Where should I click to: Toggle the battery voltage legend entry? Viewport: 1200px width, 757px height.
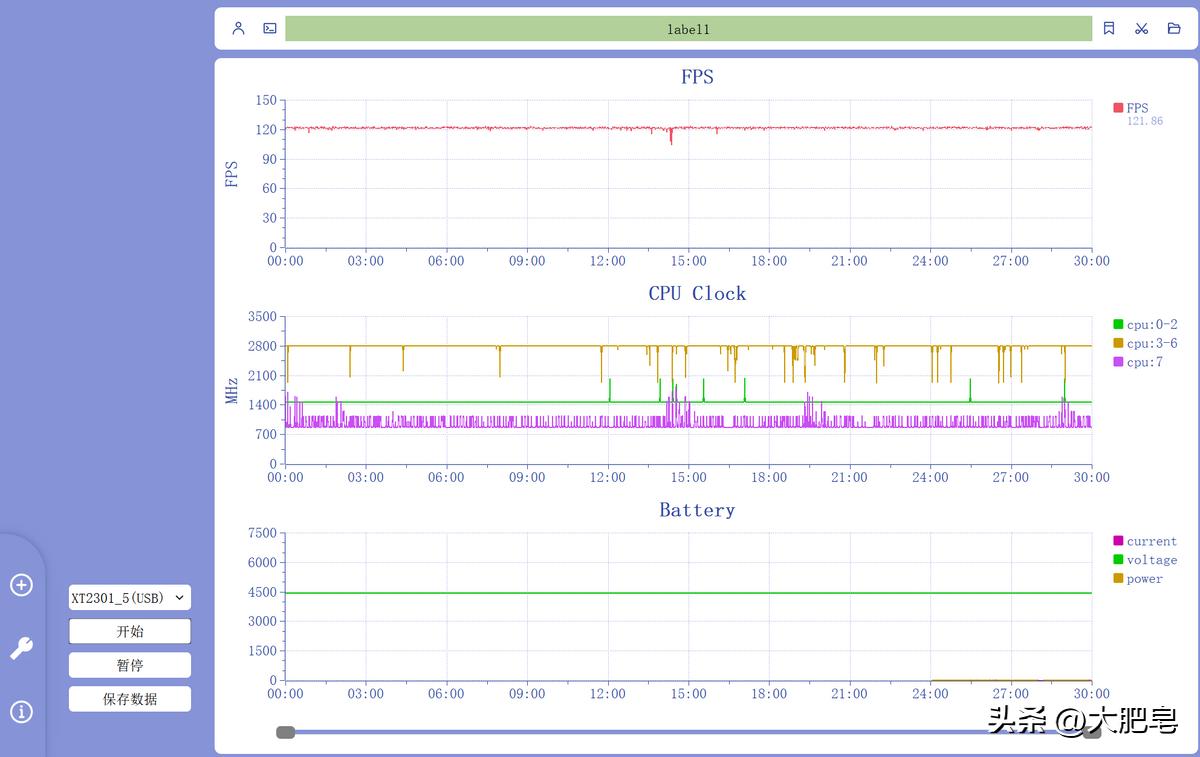[1145, 560]
